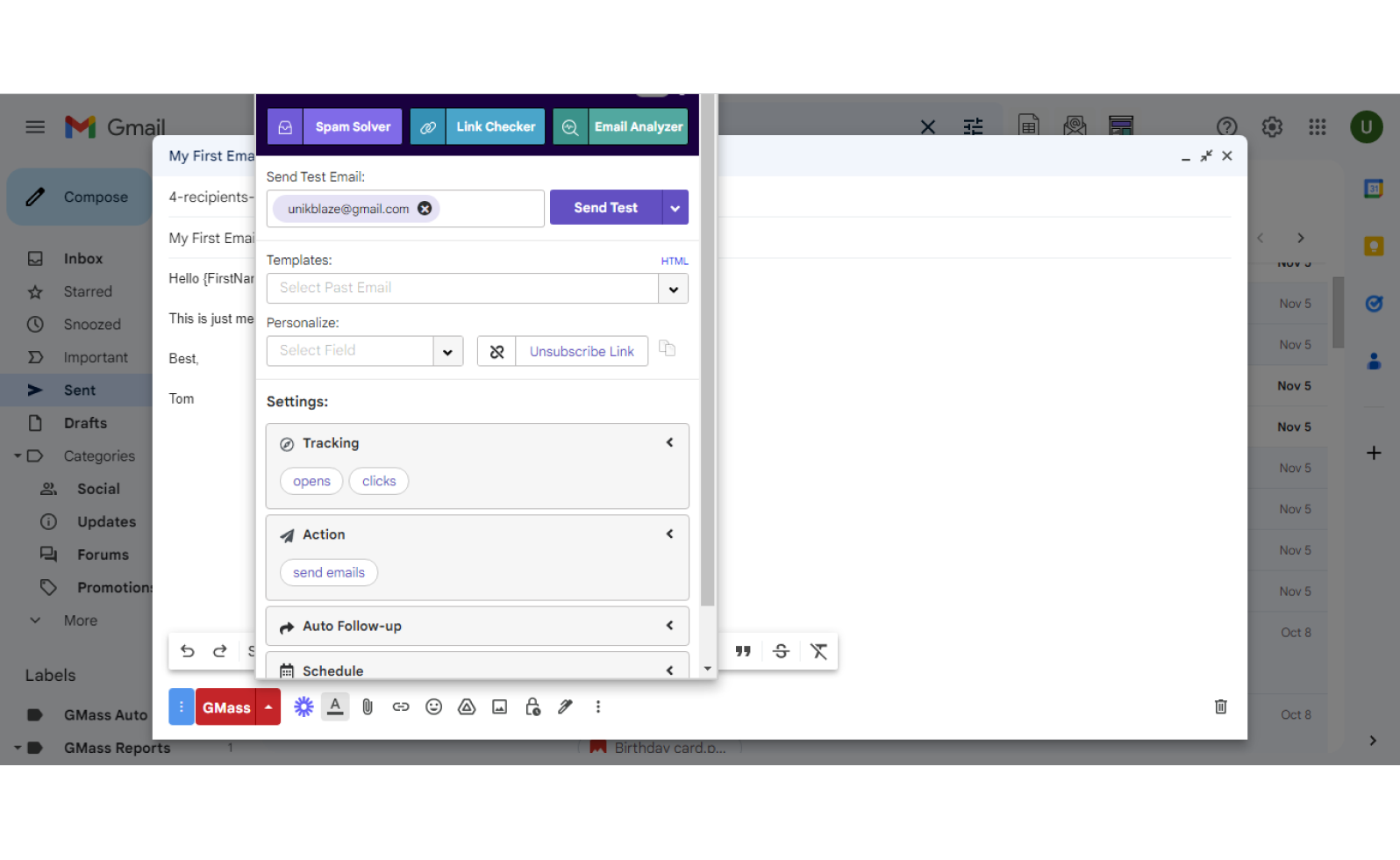
Task: Click the GMass send button
Action: click(x=226, y=707)
